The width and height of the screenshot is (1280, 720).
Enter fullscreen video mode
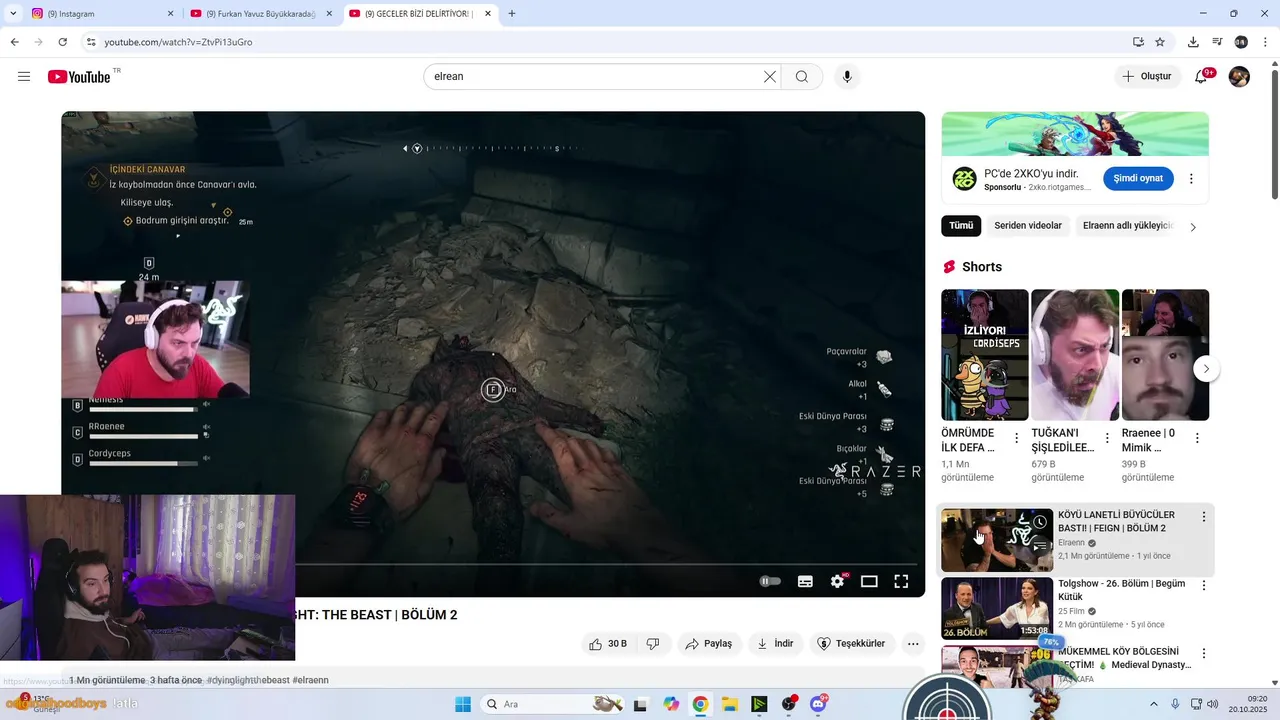coord(901,581)
